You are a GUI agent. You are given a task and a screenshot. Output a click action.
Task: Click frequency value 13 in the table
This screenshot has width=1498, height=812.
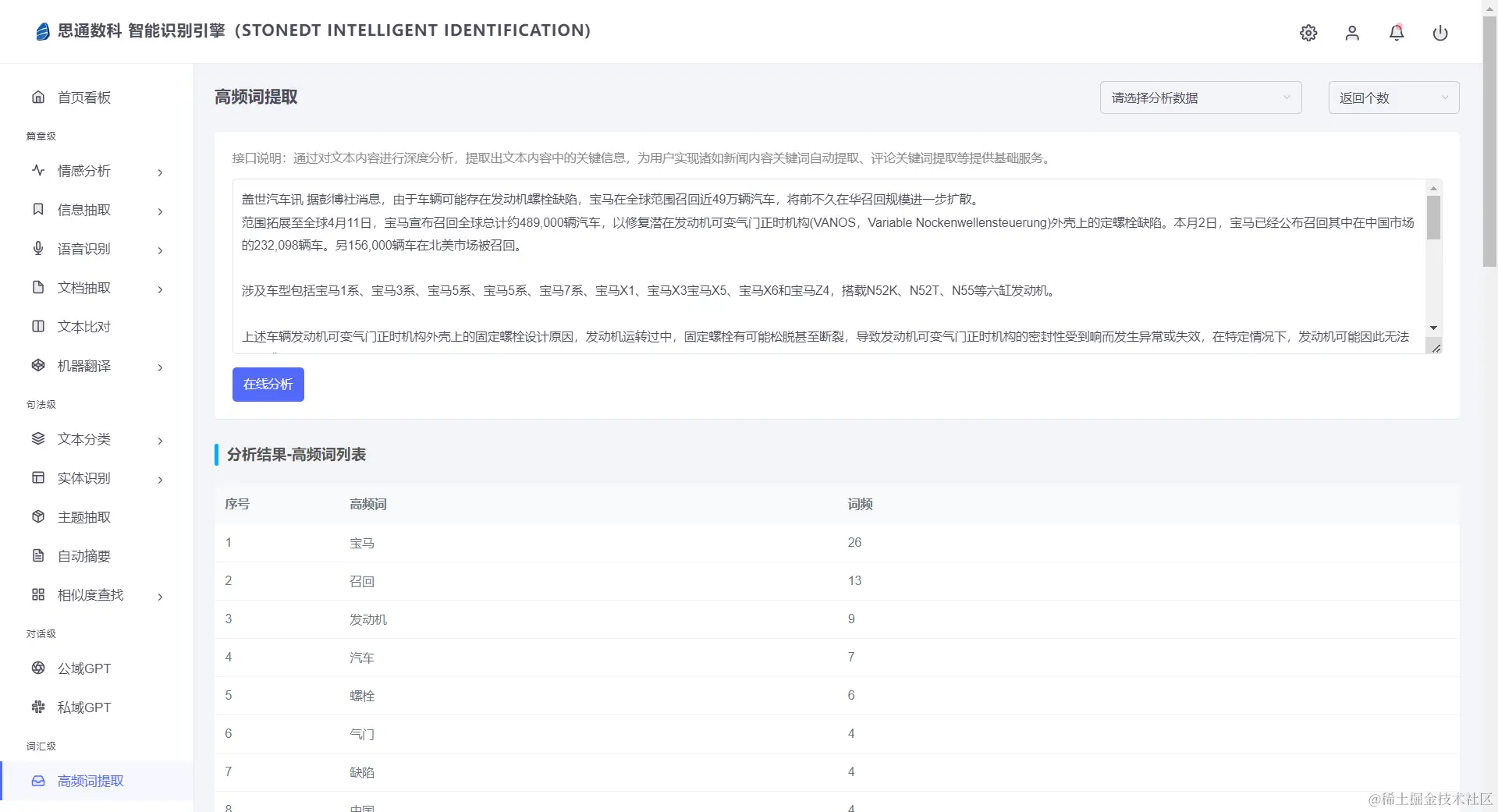854,580
